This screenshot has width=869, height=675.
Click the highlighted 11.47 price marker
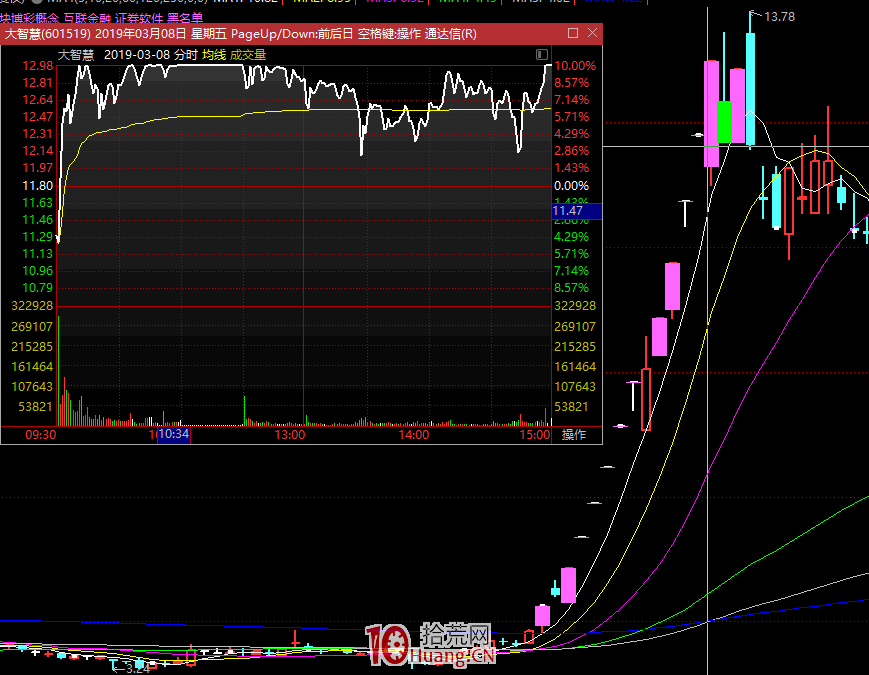click(x=577, y=211)
